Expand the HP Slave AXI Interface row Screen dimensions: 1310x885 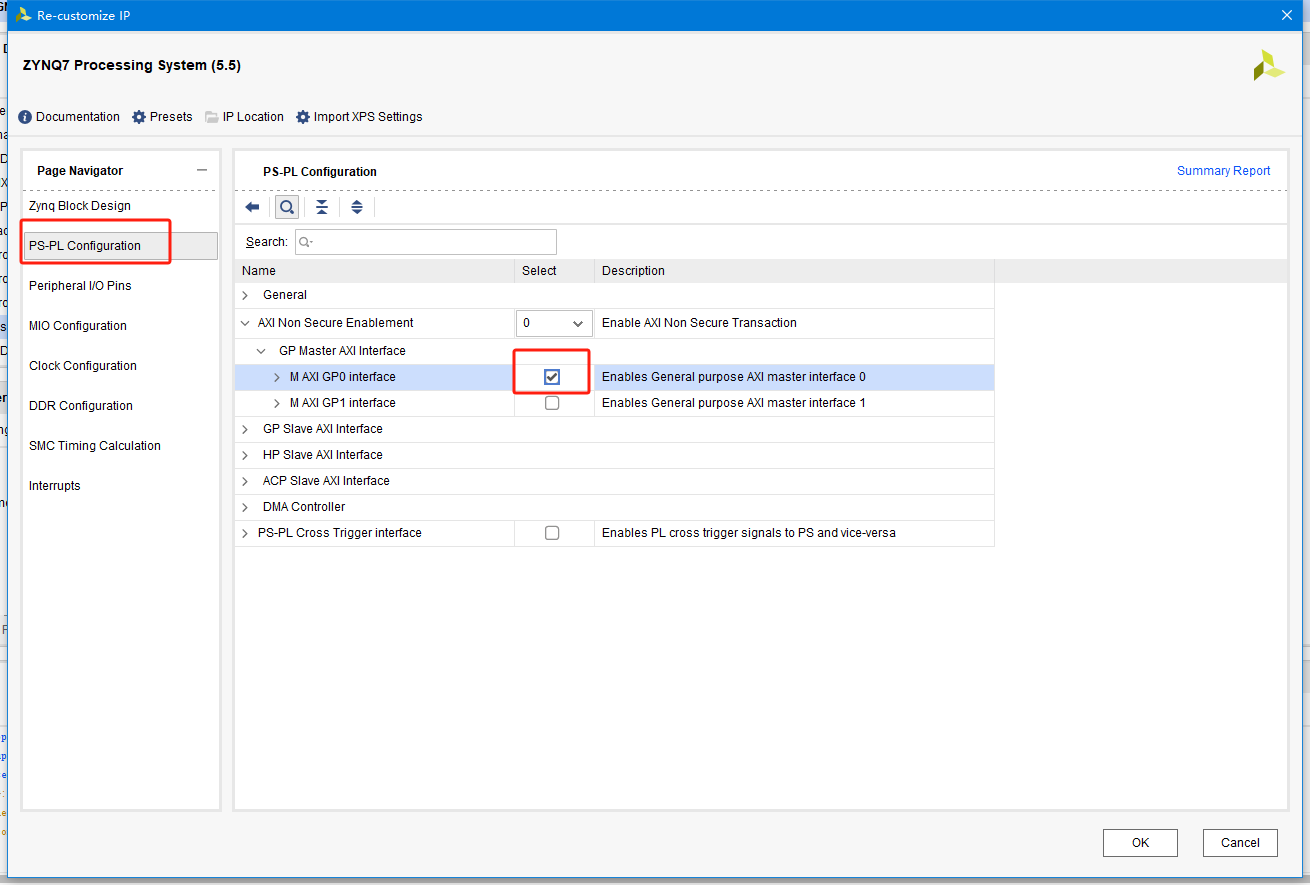[245, 455]
